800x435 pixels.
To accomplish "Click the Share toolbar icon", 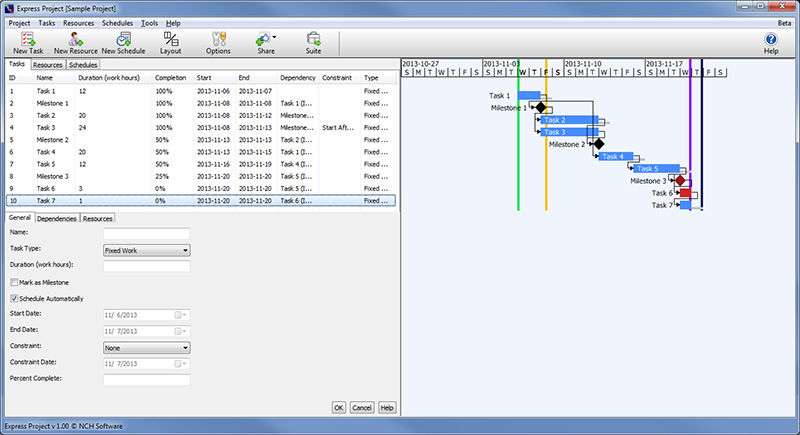I will [x=265, y=41].
